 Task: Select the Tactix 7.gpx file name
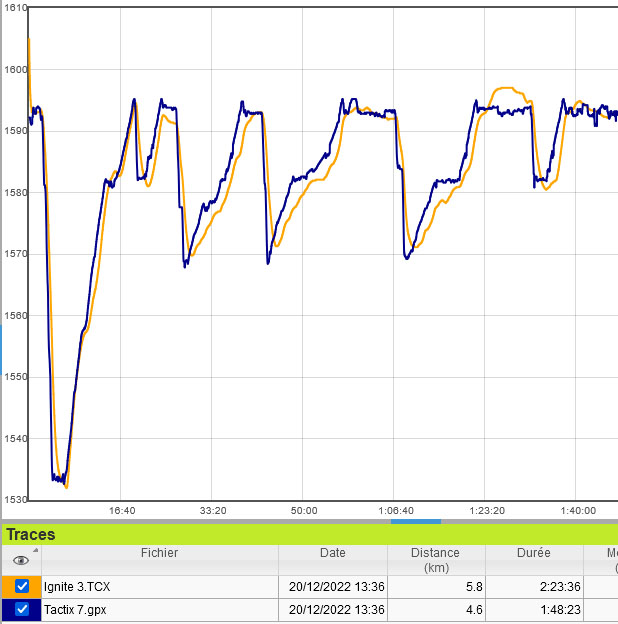point(75,608)
